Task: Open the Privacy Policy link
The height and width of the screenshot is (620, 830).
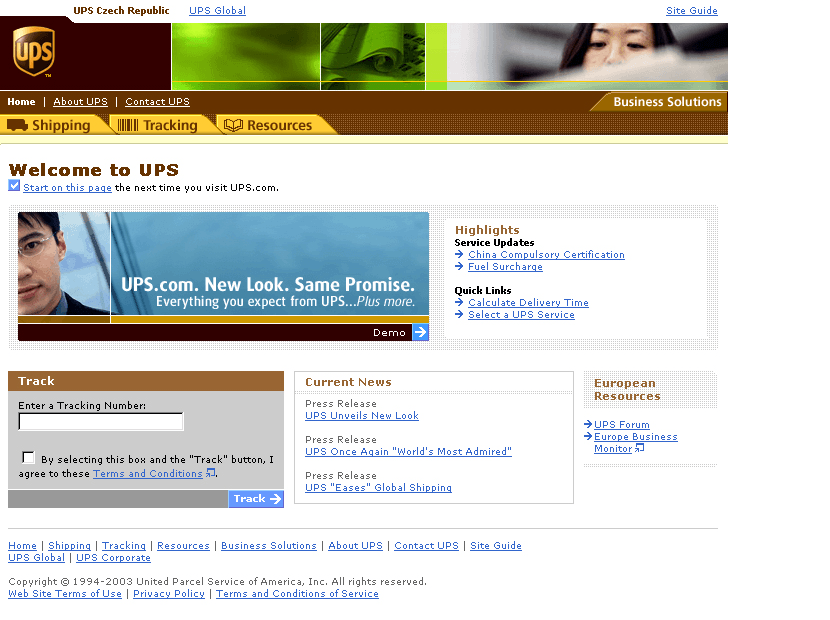Action: click(x=169, y=594)
